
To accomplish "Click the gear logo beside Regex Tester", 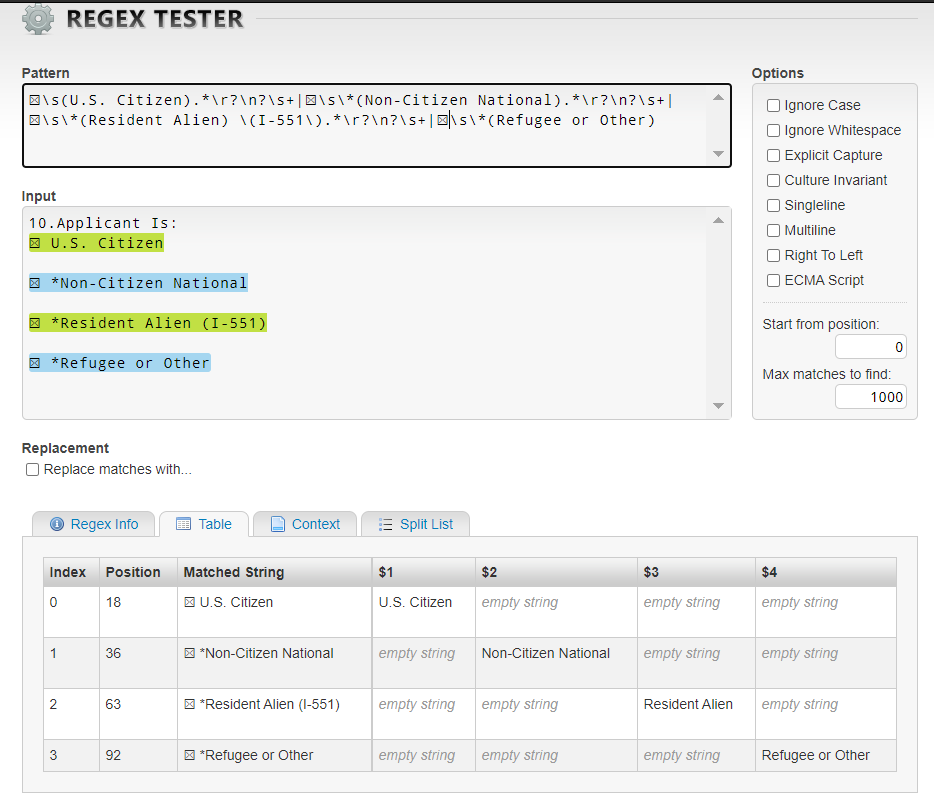I will coord(38,20).
